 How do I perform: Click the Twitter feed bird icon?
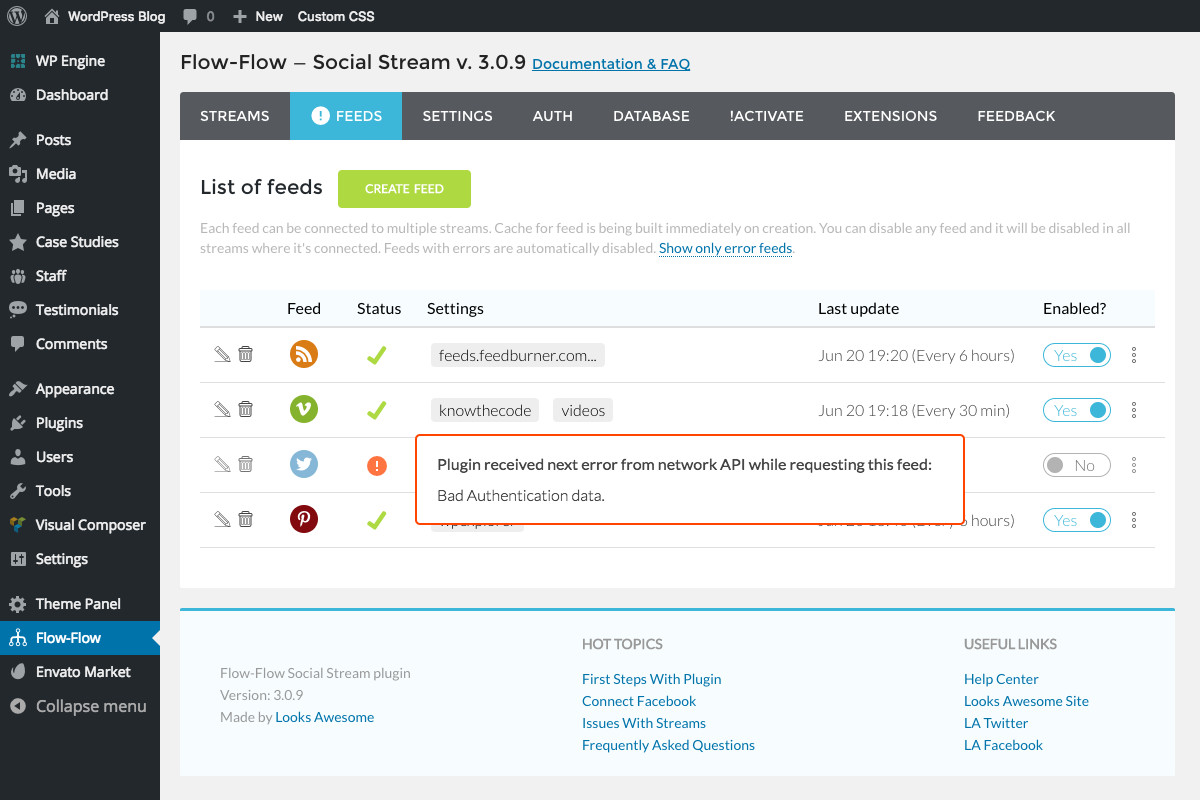point(304,465)
